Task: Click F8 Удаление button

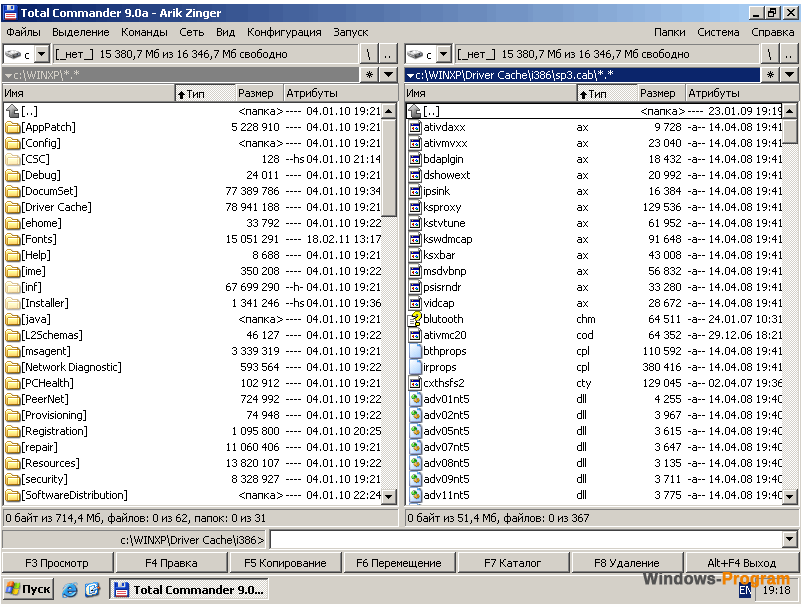Action: click(627, 563)
